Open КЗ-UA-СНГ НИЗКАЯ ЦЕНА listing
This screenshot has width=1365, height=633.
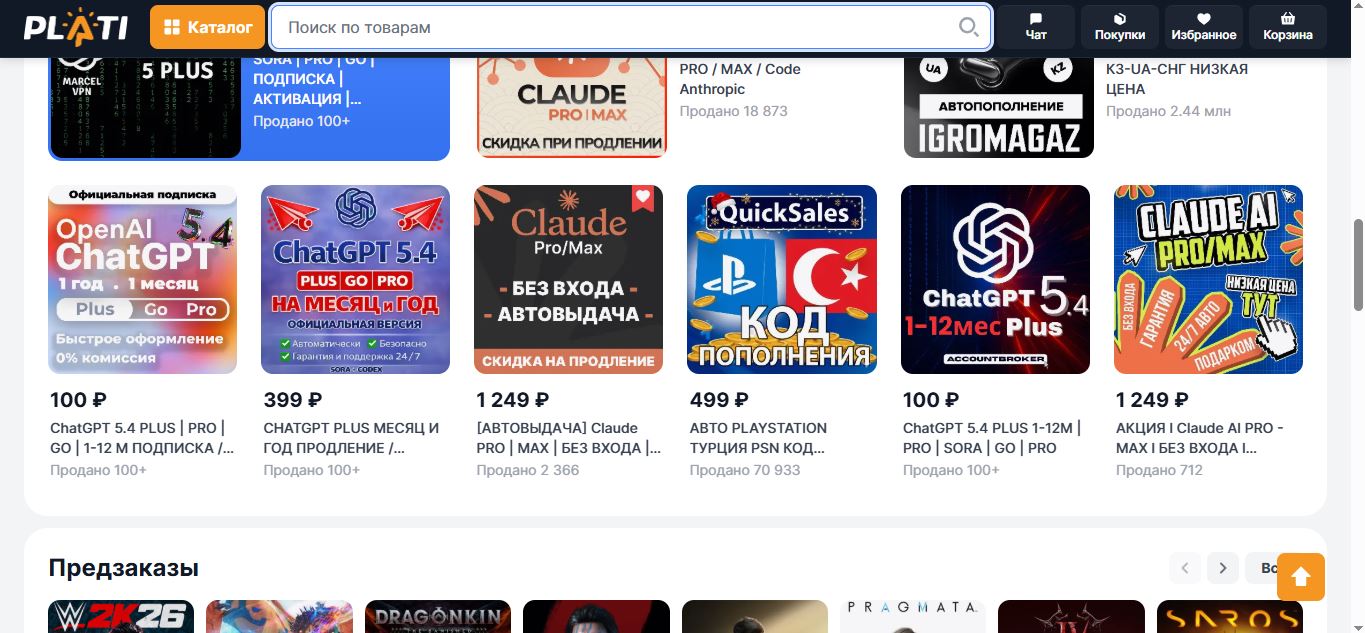(x=1177, y=79)
